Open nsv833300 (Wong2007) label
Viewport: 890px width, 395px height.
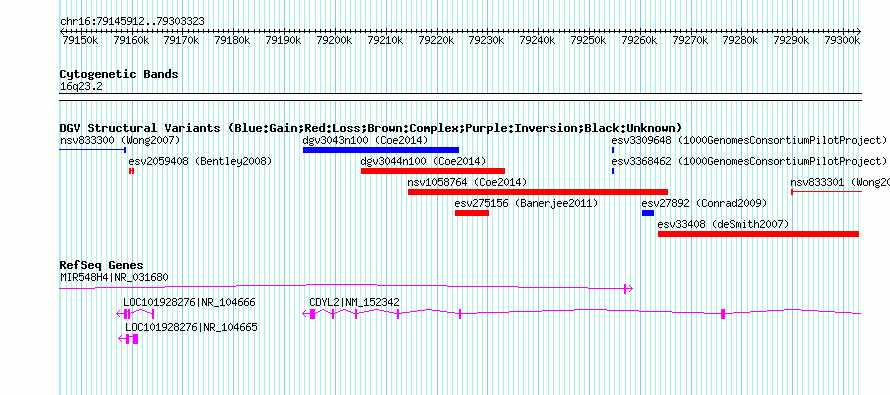coord(120,140)
